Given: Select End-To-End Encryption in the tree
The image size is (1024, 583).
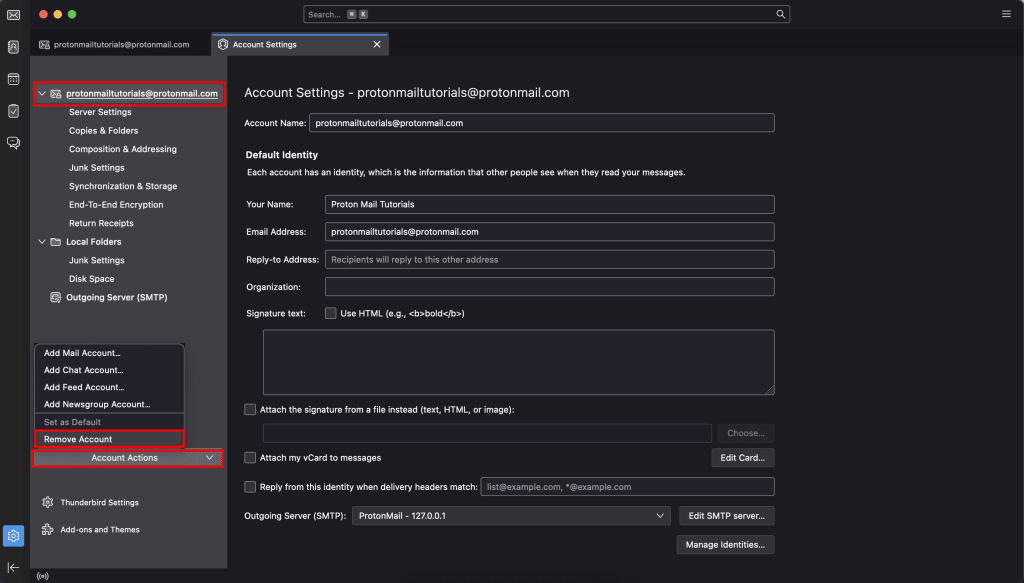Looking at the screenshot, I should [116, 204].
